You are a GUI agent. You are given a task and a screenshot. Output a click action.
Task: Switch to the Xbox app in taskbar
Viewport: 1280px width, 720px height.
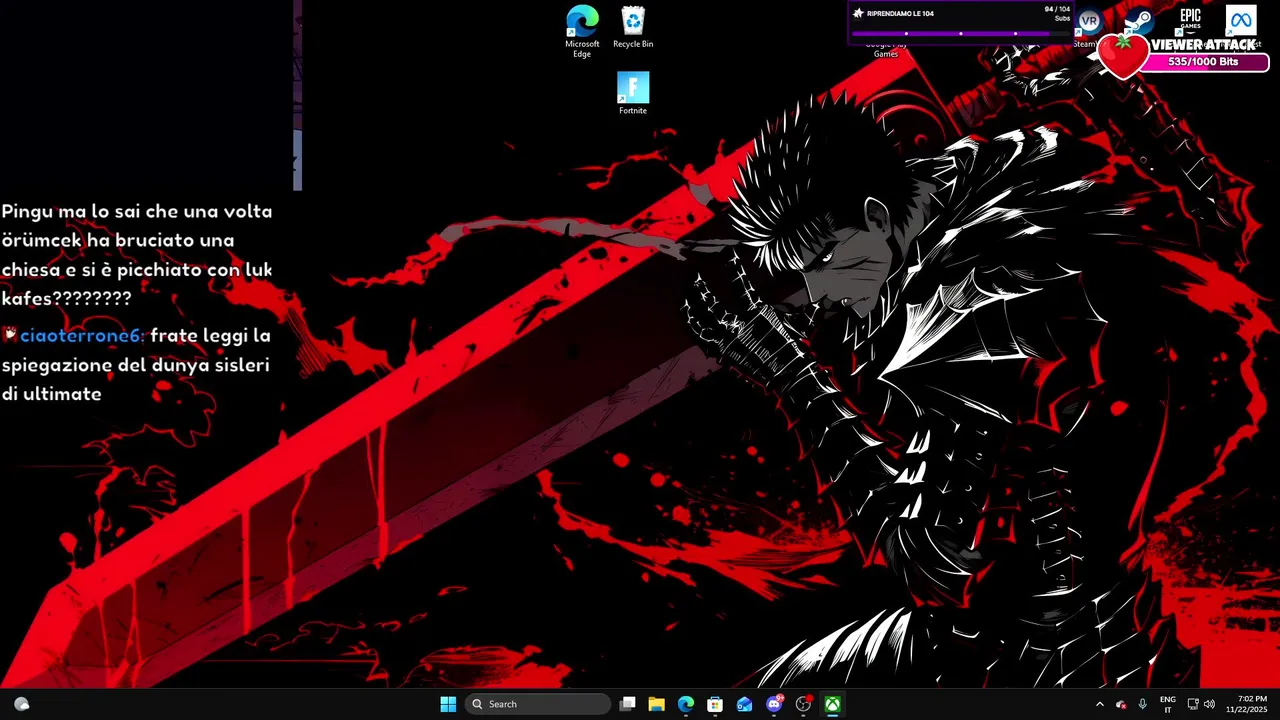tap(832, 704)
